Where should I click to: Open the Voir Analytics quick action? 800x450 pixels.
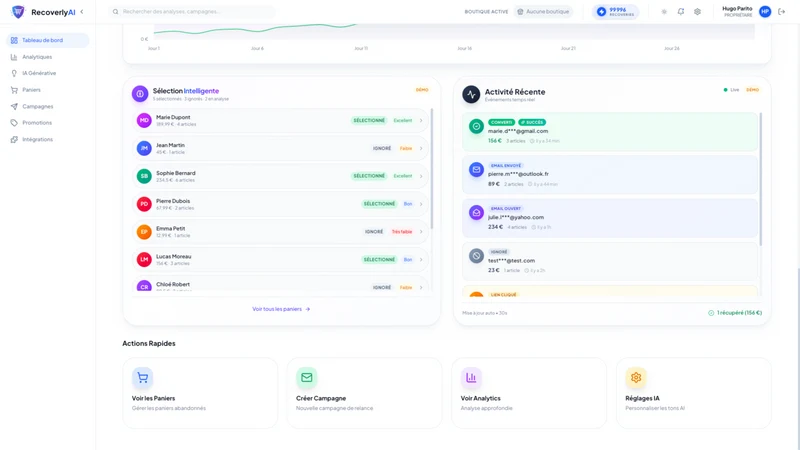tap(529, 393)
